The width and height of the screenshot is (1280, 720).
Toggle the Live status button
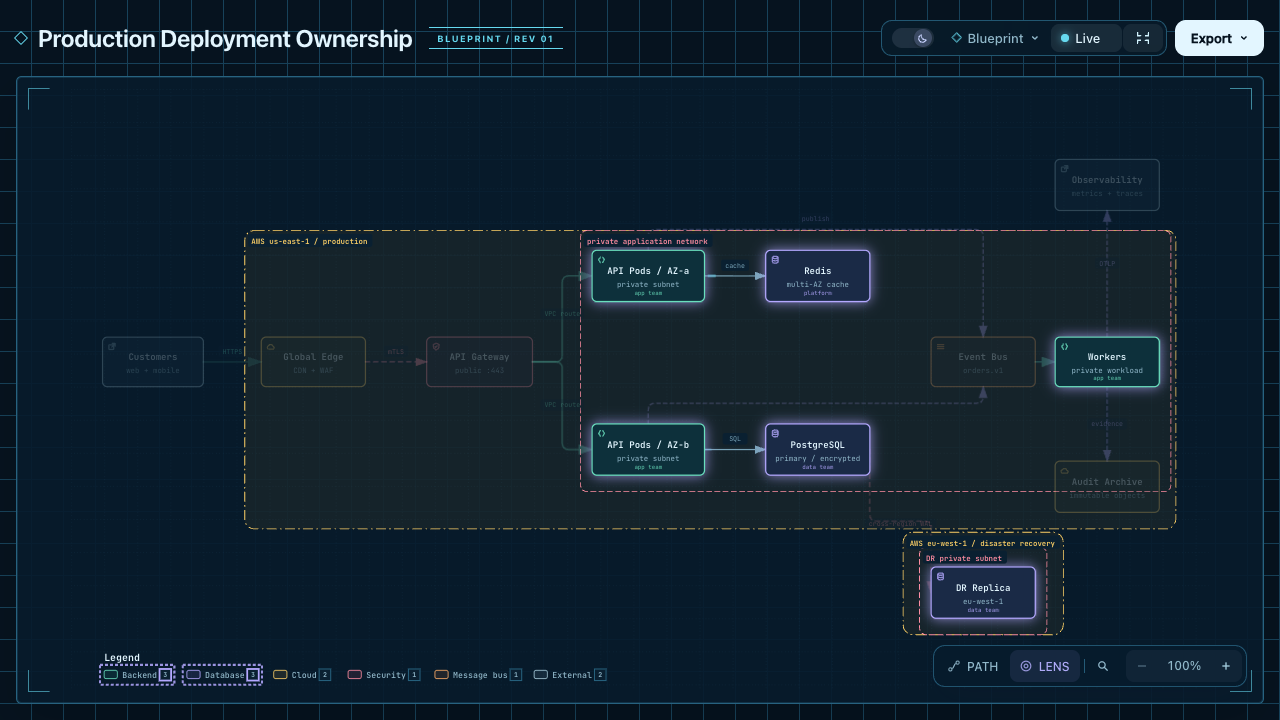pos(1086,38)
